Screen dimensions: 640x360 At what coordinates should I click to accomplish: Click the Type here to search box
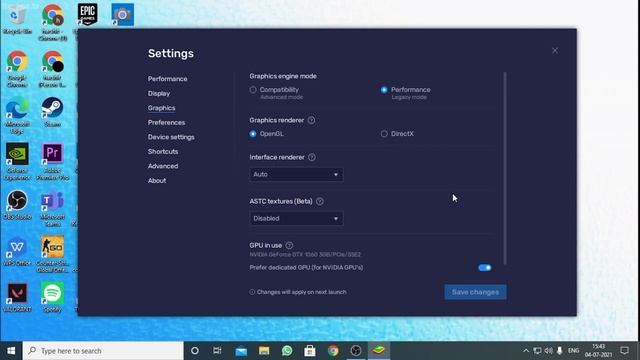click(x=103, y=351)
